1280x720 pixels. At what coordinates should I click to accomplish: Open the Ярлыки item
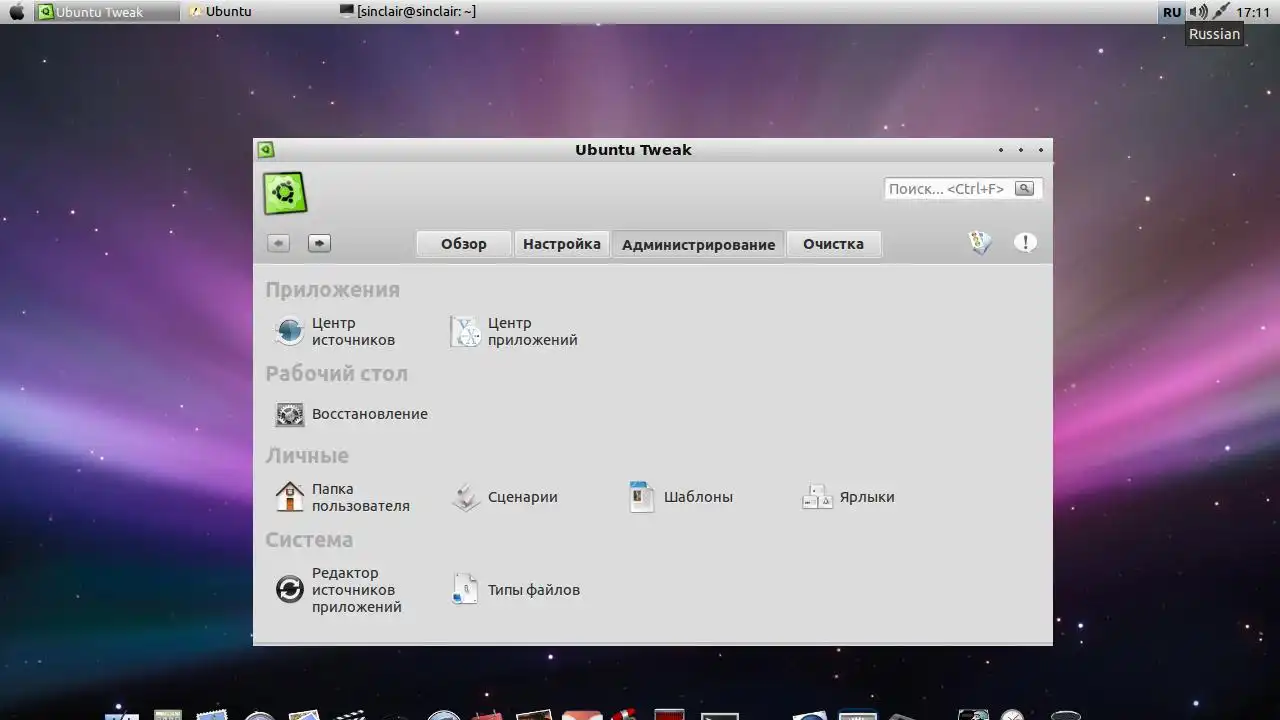(x=848, y=497)
